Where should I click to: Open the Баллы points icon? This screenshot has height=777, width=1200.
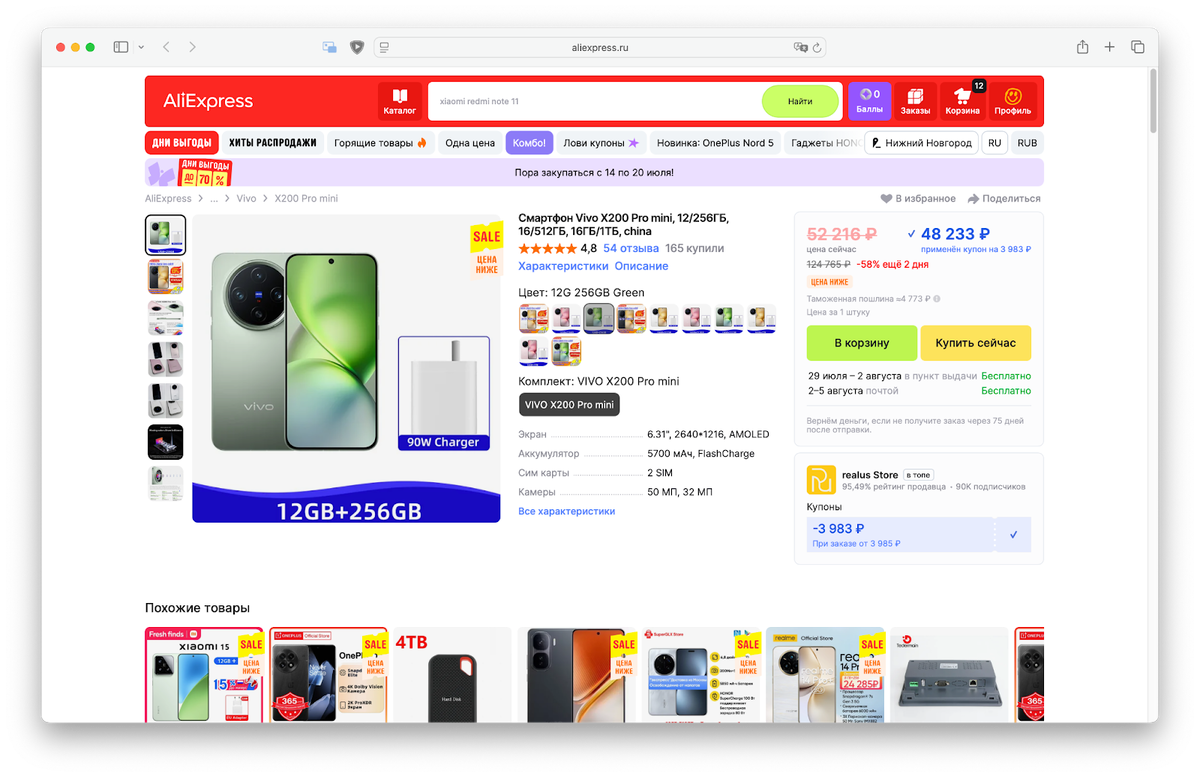pyautogui.click(x=869, y=101)
